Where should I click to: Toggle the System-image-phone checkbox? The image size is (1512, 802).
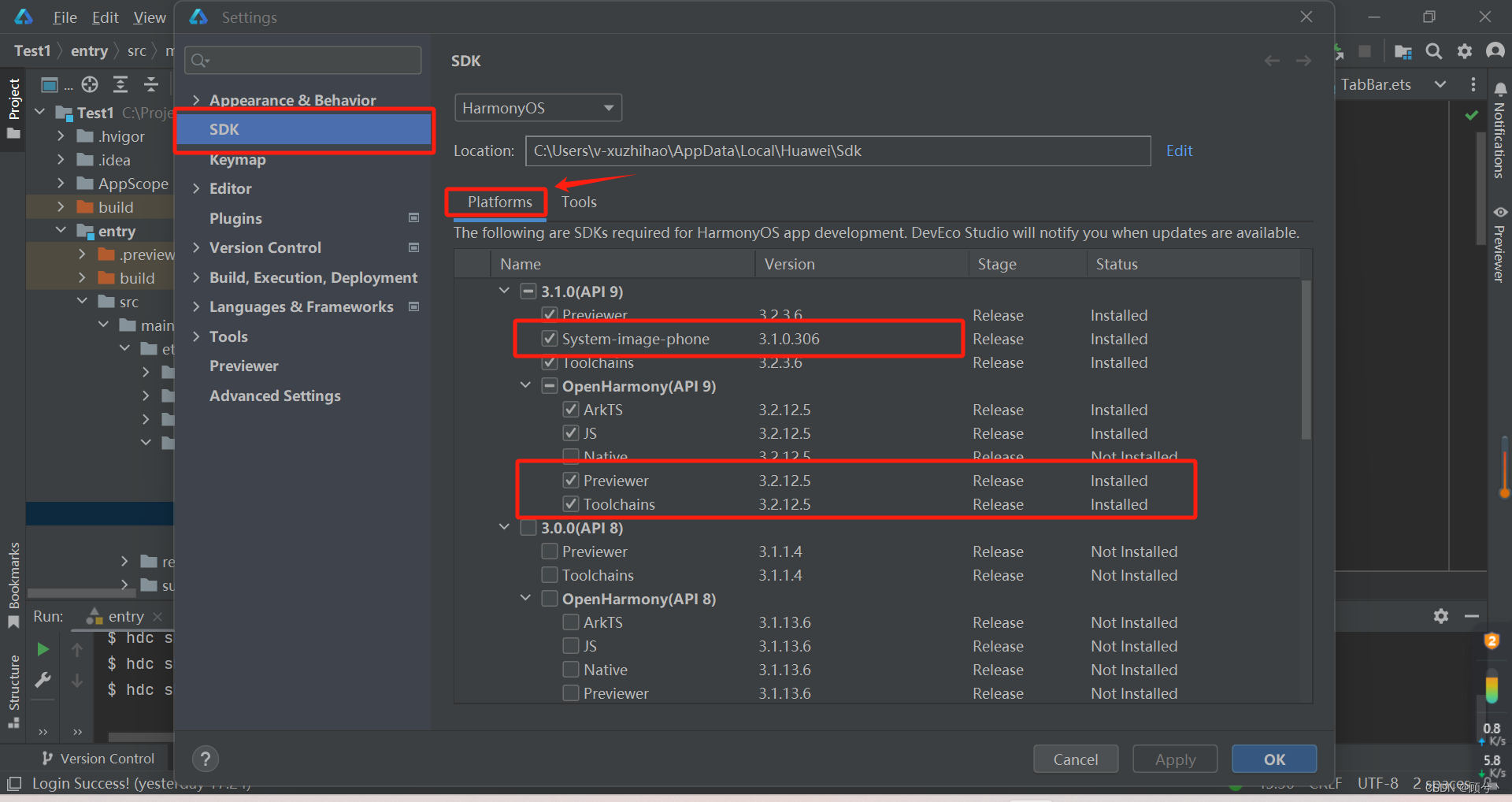tap(550, 338)
